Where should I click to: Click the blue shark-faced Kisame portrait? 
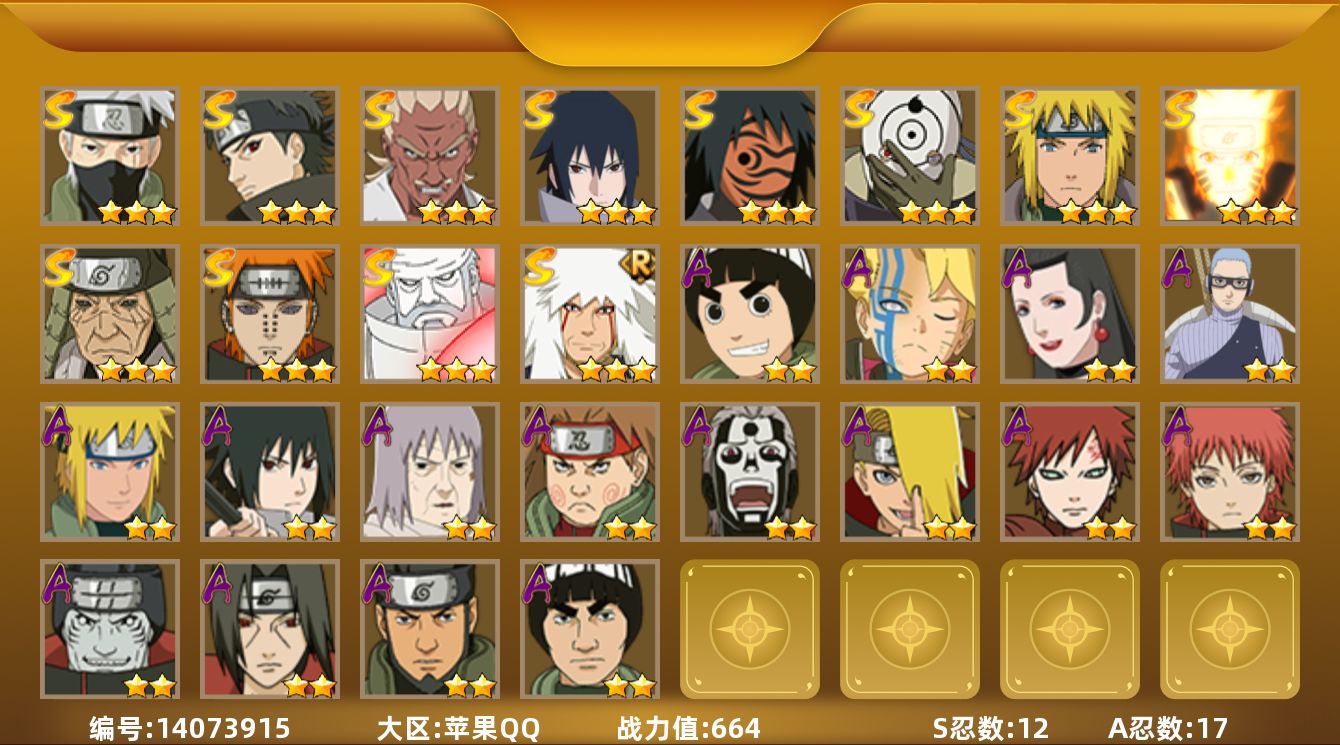(x=110, y=629)
